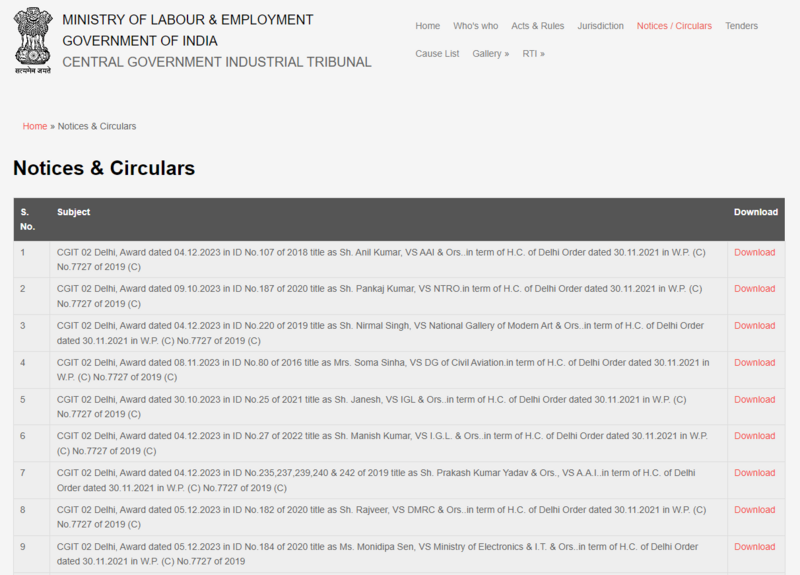Image resolution: width=800 pixels, height=575 pixels.
Task: Open Notices / Circulars menu item
Action: tap(674, 26)
